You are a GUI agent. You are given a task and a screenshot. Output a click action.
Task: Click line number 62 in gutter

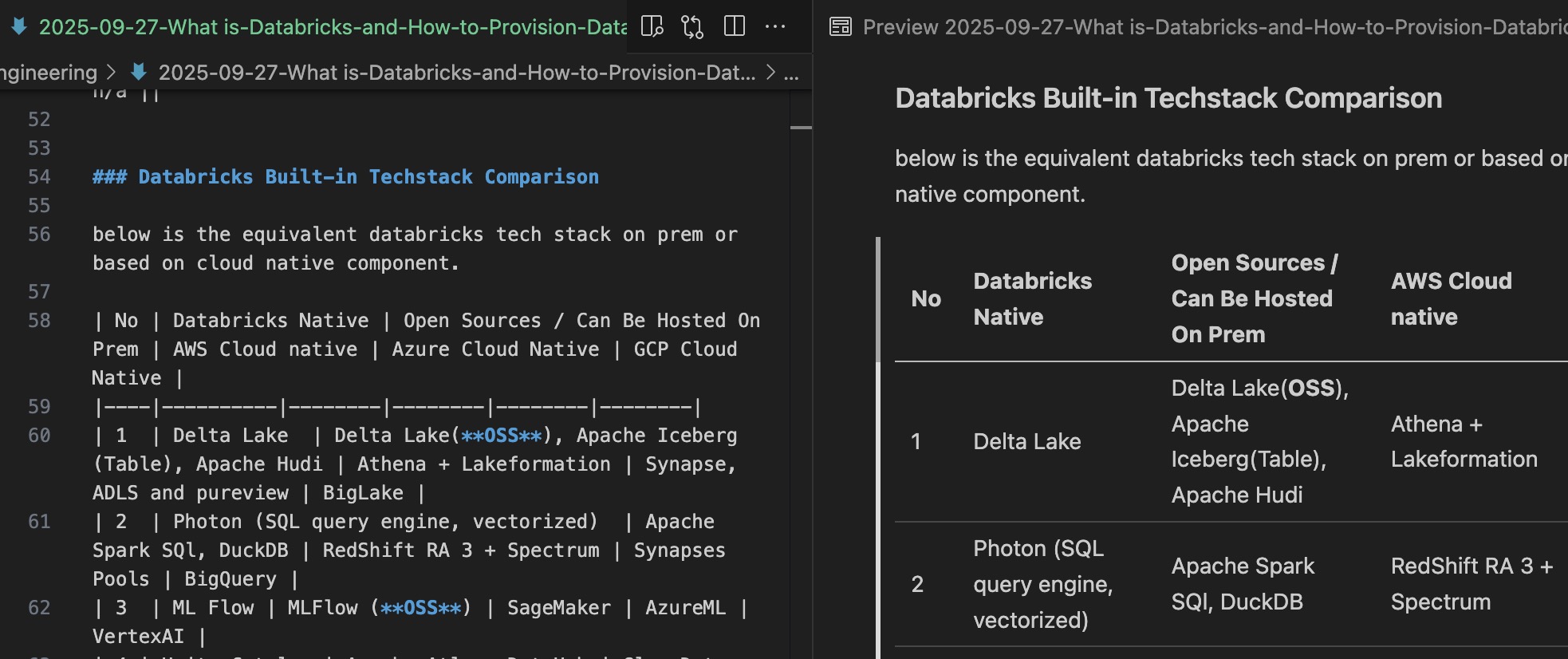(39, 608)
